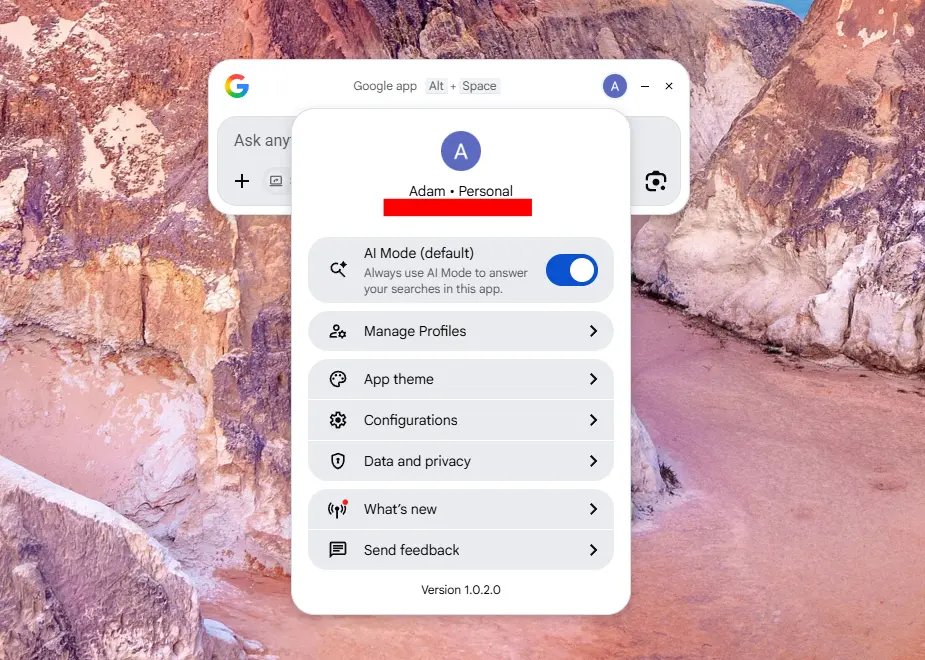
Task: Click the Send feedback message icon
Action: [x=338, y=550]
